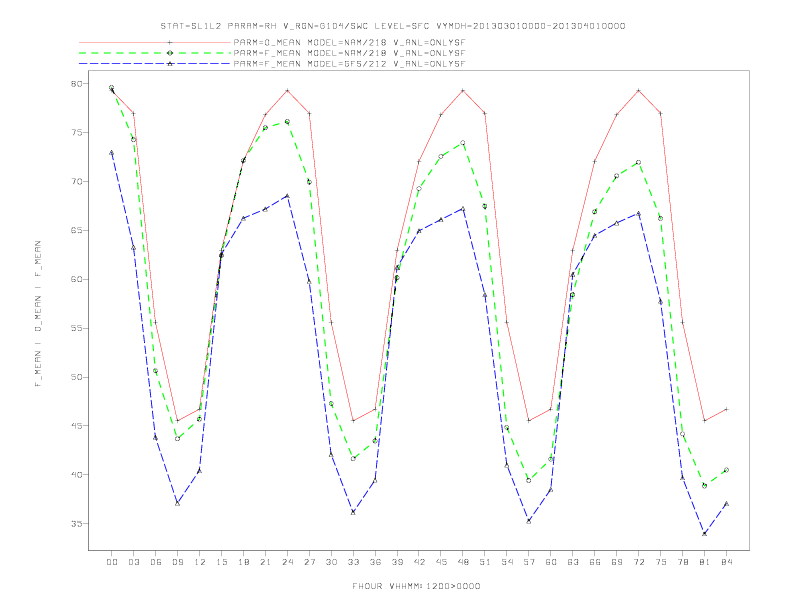Click the blue triangle data point at hour 09
Screen dimensions: 792x612
177,503
